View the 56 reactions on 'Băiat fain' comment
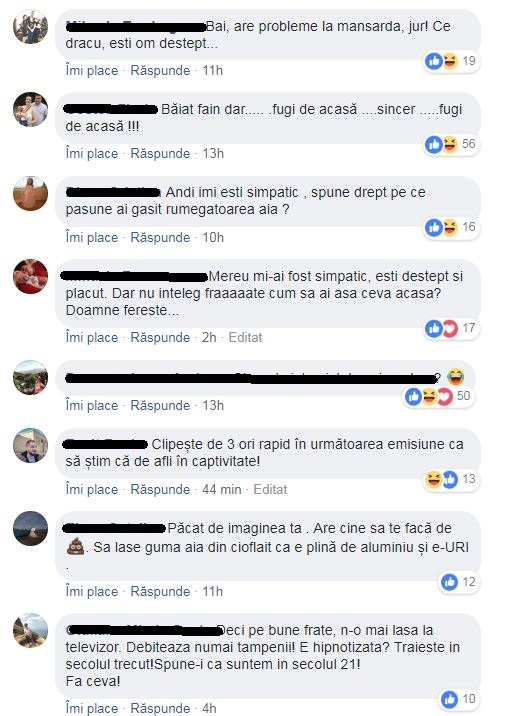The height and width of the screenshot is (716, 513). click(451, 144)
